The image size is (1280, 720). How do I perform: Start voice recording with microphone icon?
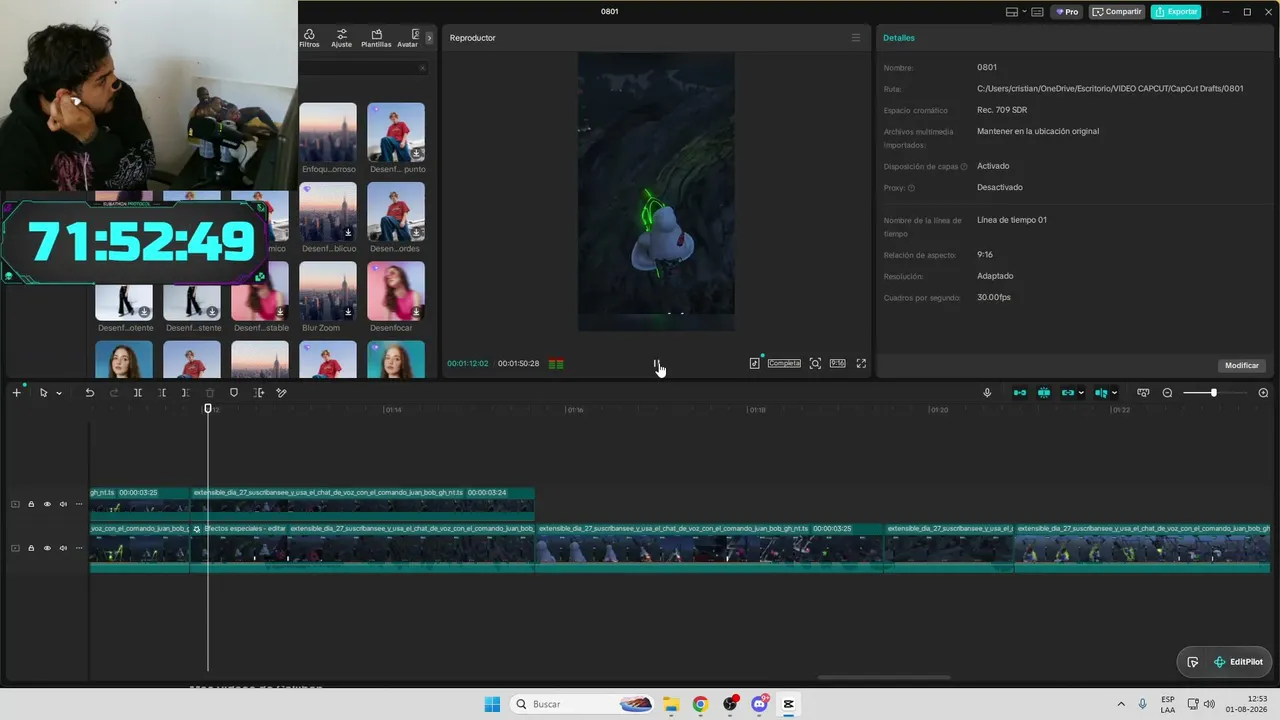coord(987,393)
